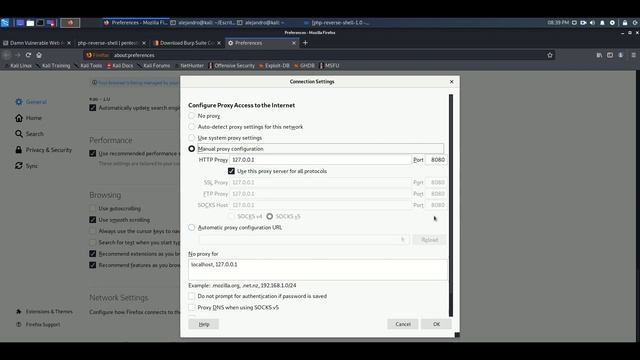640x360 pixels.
Task: Click the Connection Settings dialog scrollbar
Action: coord(451,205)
